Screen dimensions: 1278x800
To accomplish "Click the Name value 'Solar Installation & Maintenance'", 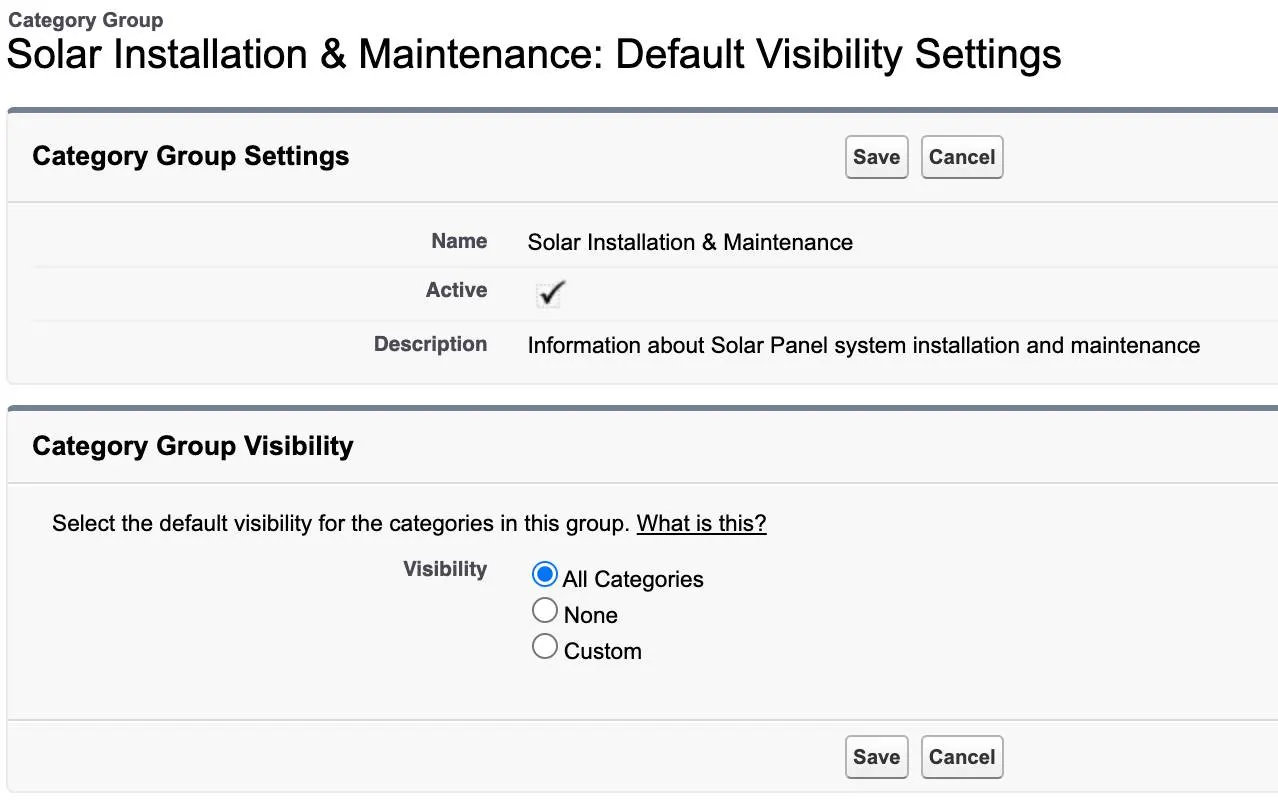I will coord(690,242).
